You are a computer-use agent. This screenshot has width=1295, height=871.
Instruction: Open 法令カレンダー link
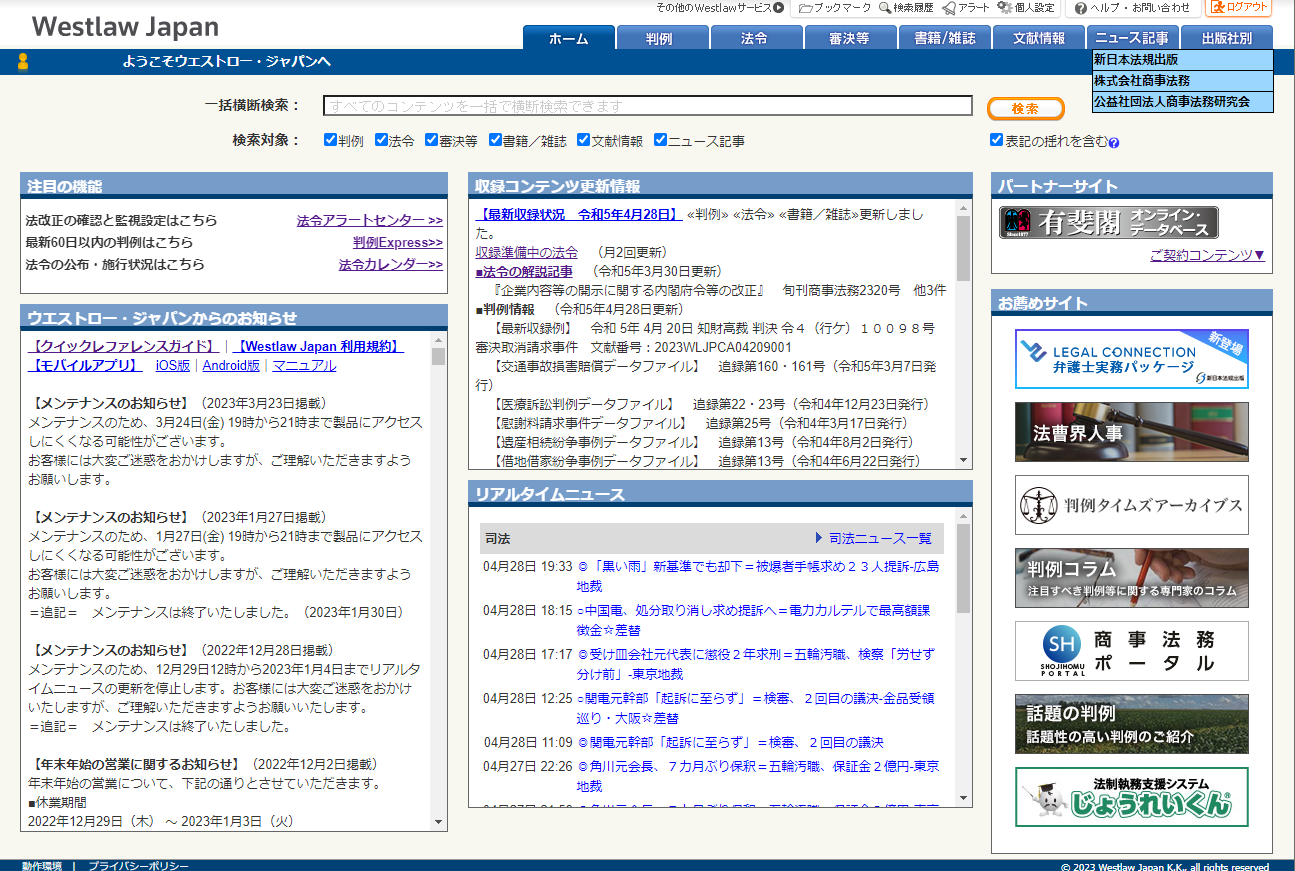391,265
